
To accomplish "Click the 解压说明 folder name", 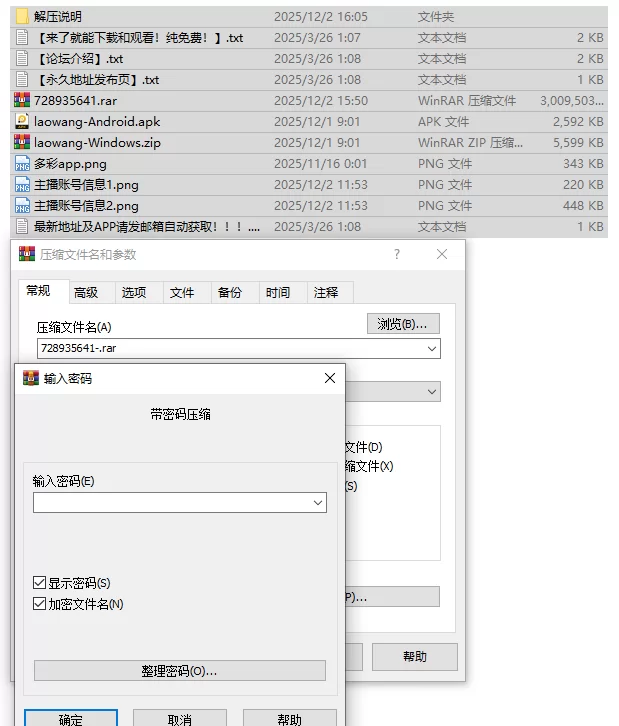I will 58,17.
